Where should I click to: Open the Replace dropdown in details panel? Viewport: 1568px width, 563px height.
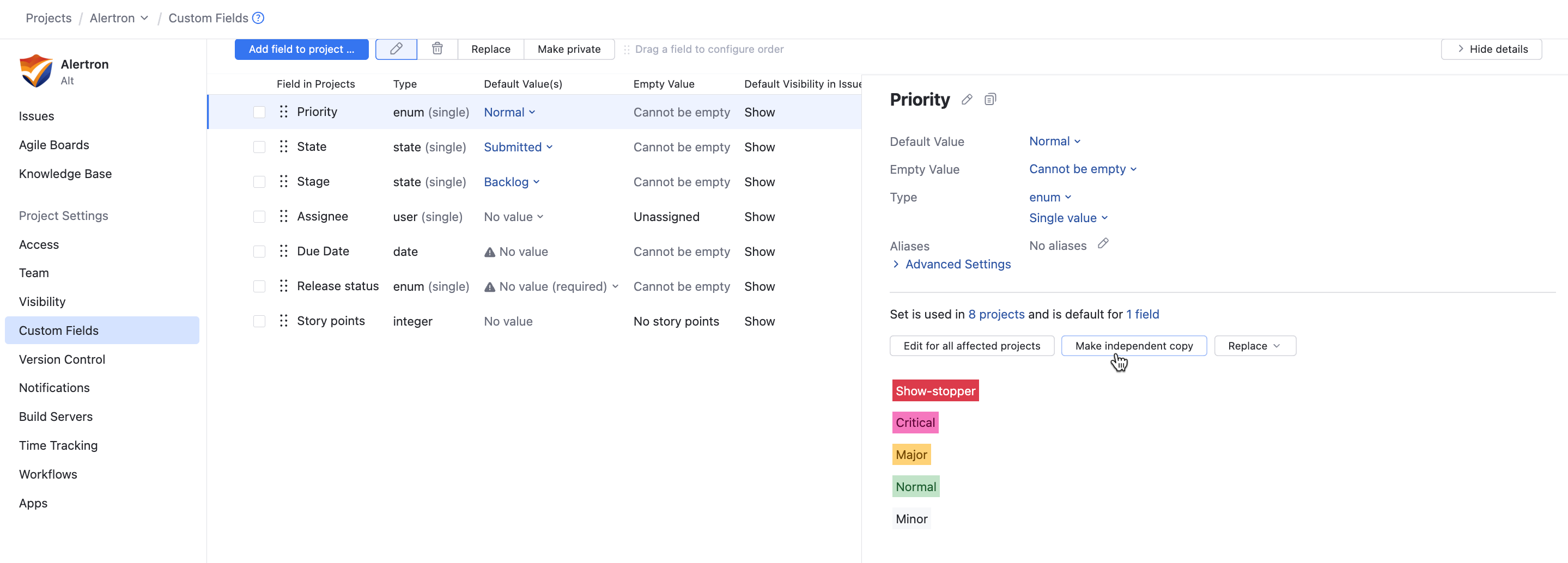coord(1255,346)
